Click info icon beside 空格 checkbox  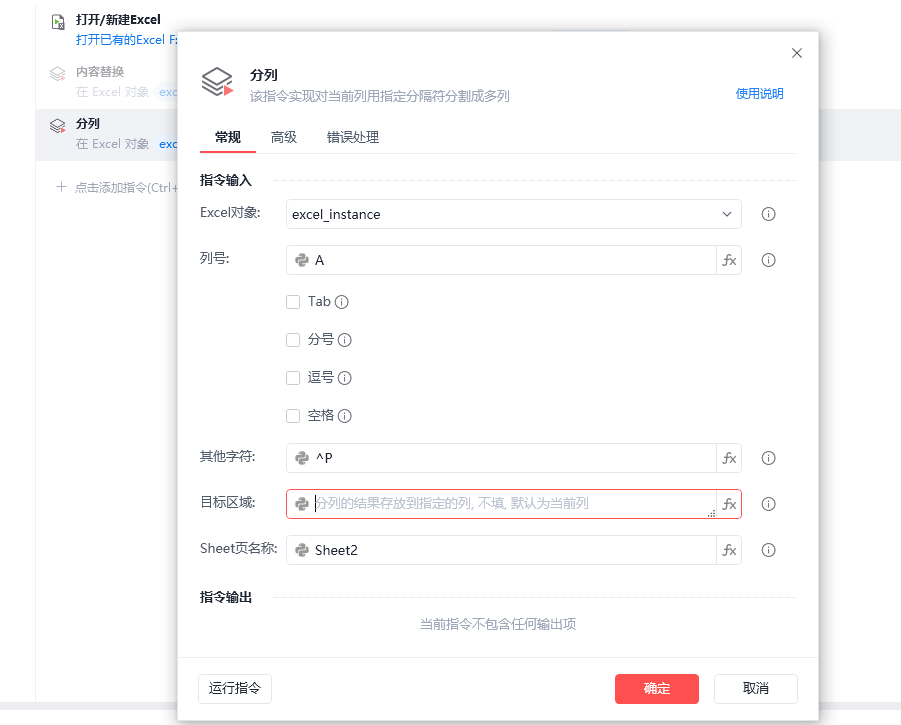click(344, 416)
